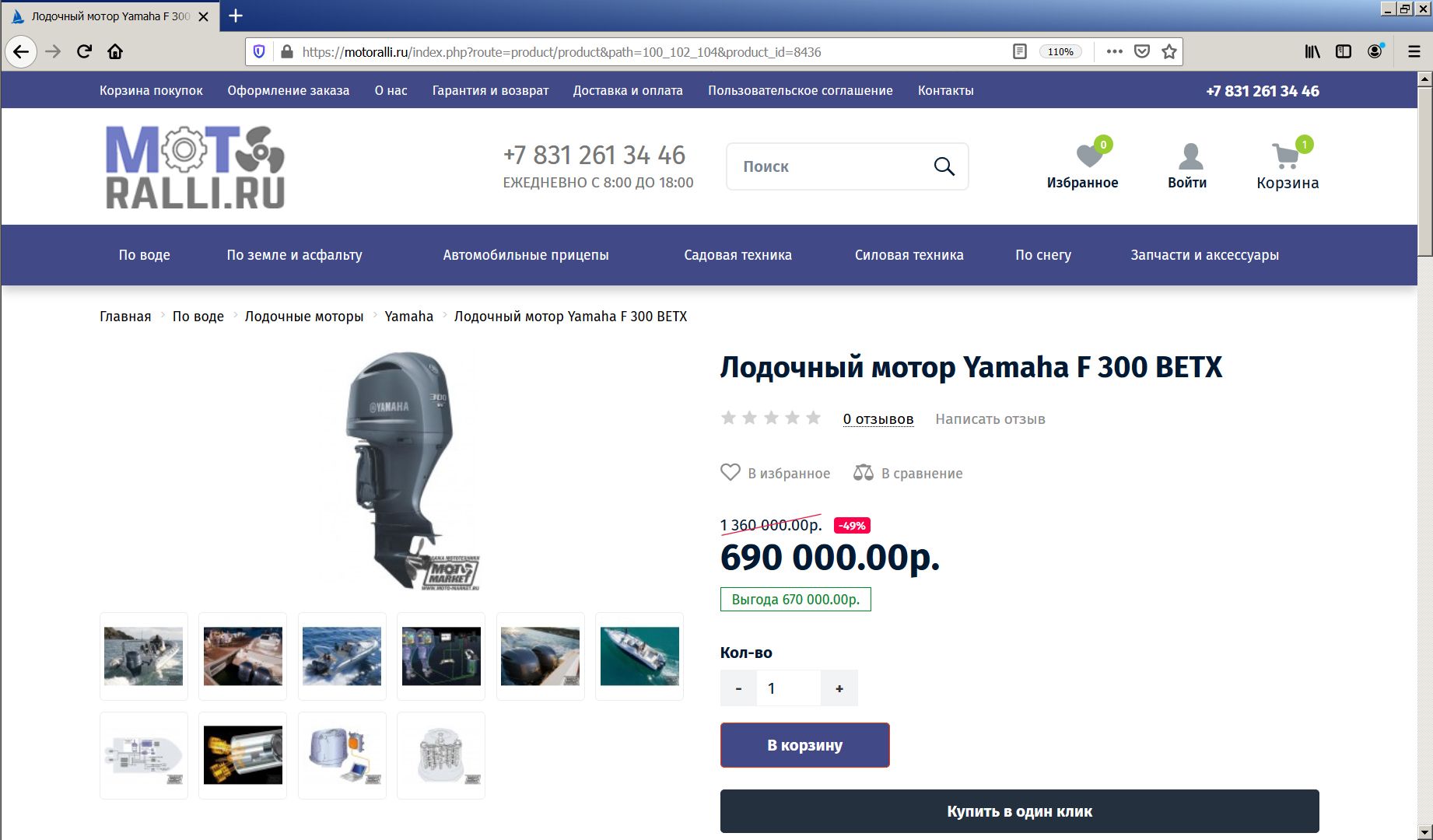Expand По снегу category
The width and height of the screenshot is (1433, 840).
click(1043, 255)
